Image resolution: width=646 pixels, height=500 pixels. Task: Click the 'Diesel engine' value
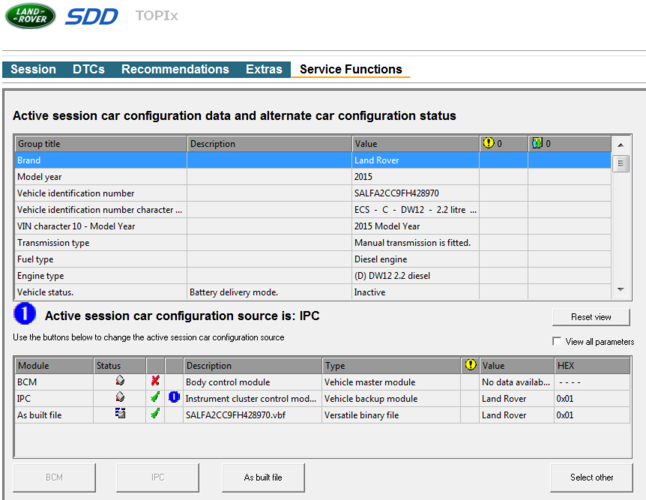pos(381,259)
